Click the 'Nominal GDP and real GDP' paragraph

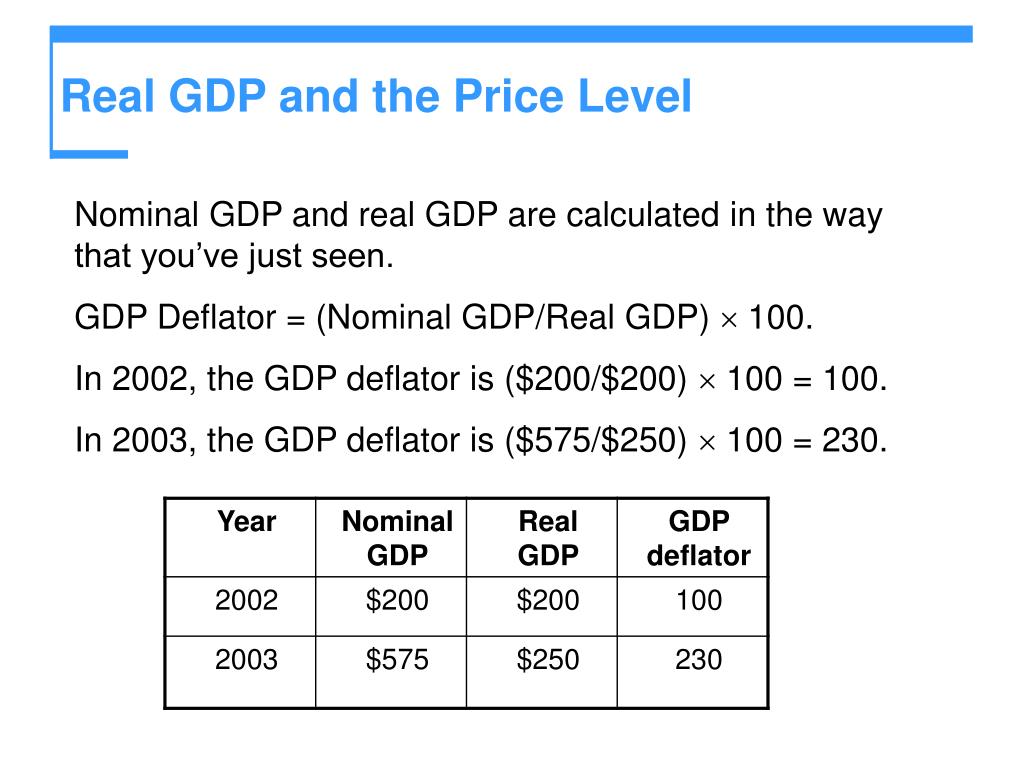click(479, 235)
